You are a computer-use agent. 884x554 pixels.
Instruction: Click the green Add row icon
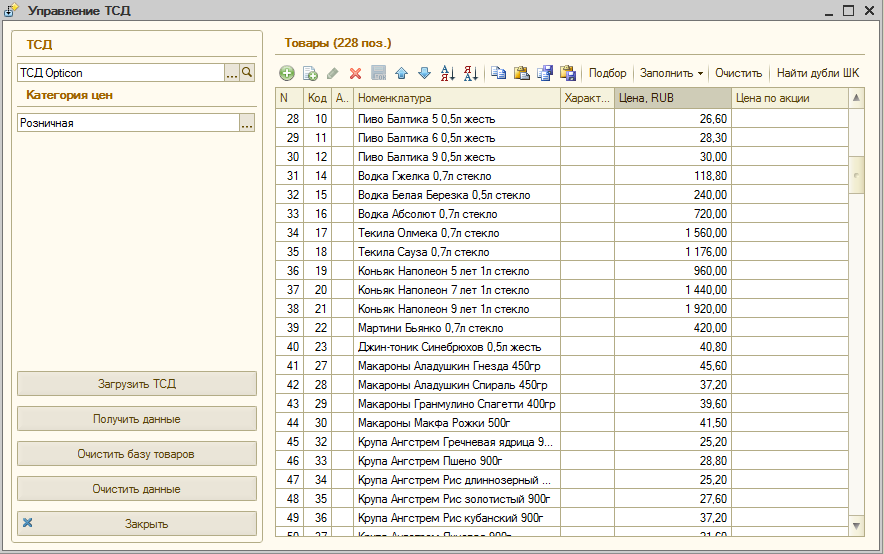pyautogui.click(x=287, y=73)
